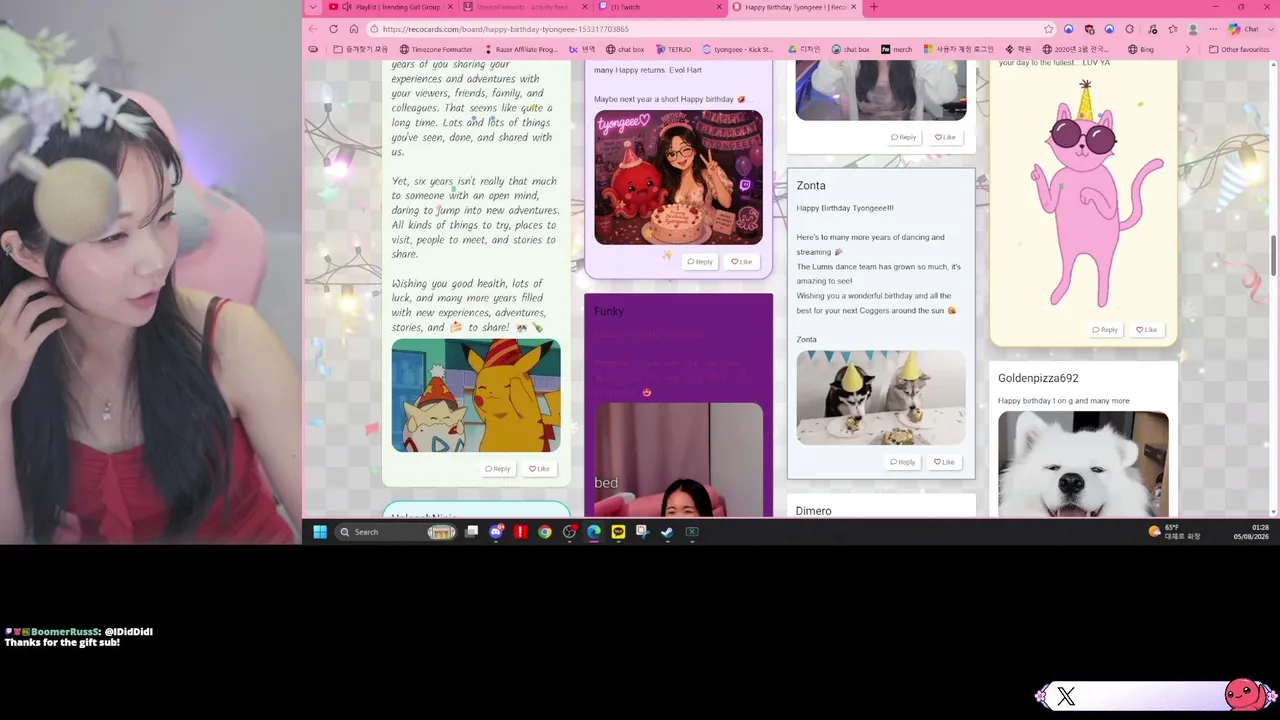
Task: Click the taskbar Search box
Action: (x=397, y=532)
